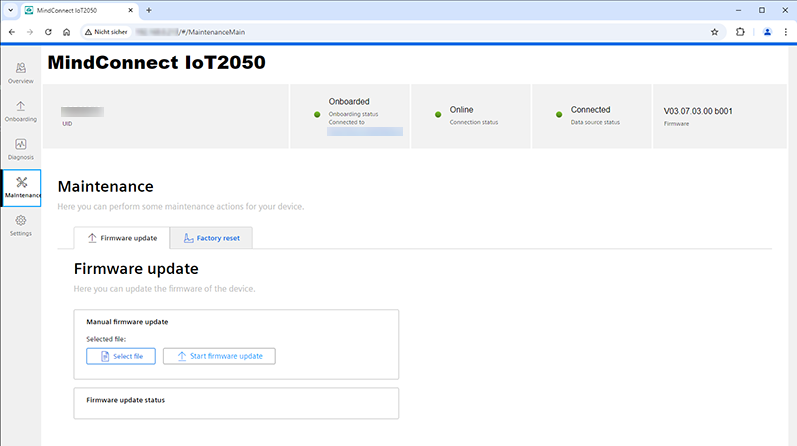This screenshot has width=797, height=446.
Task: Click the 'Manual firmware update' label
Action: coord(127,322)
